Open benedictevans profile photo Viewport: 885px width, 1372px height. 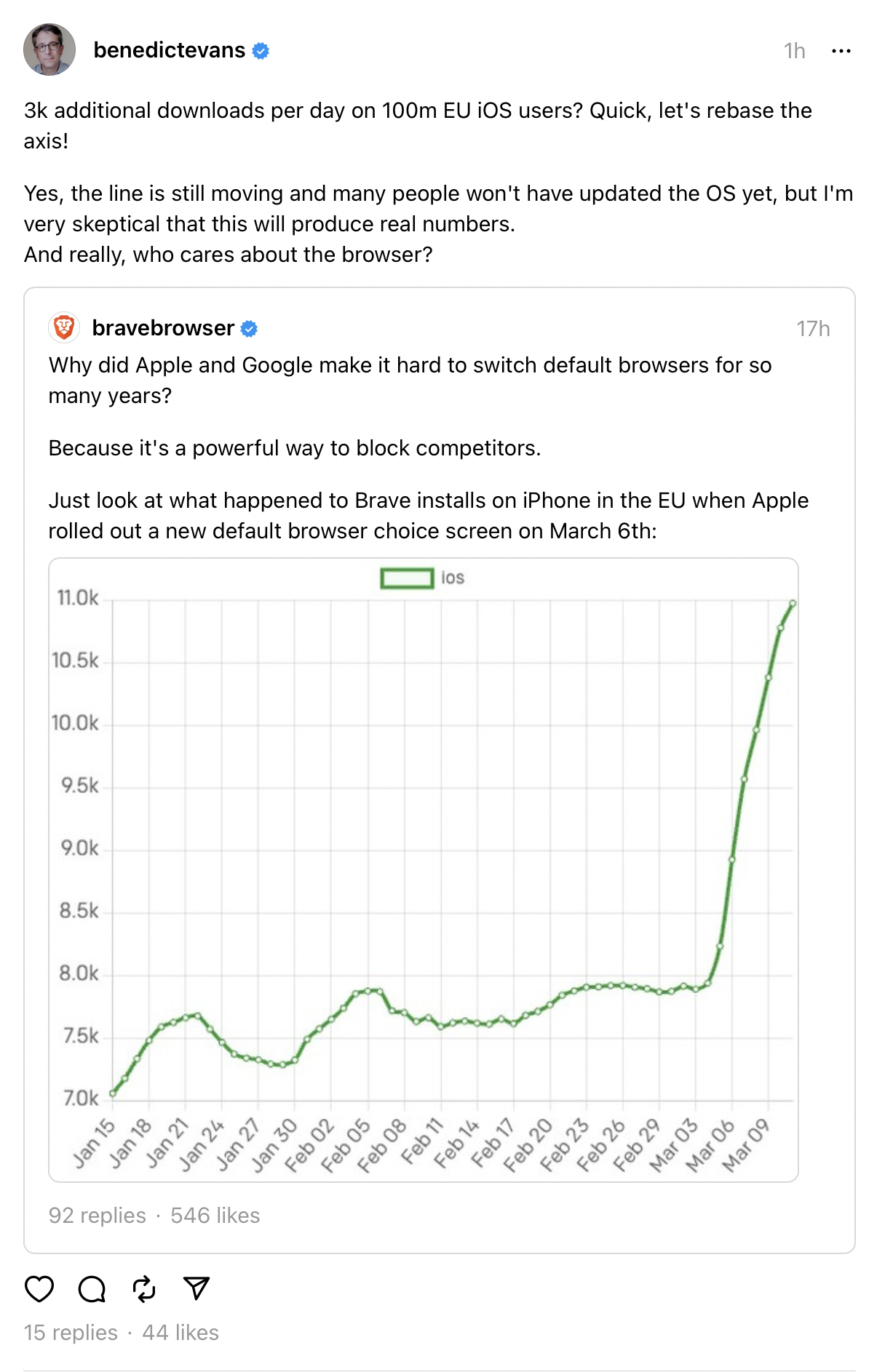pos(49,49)
